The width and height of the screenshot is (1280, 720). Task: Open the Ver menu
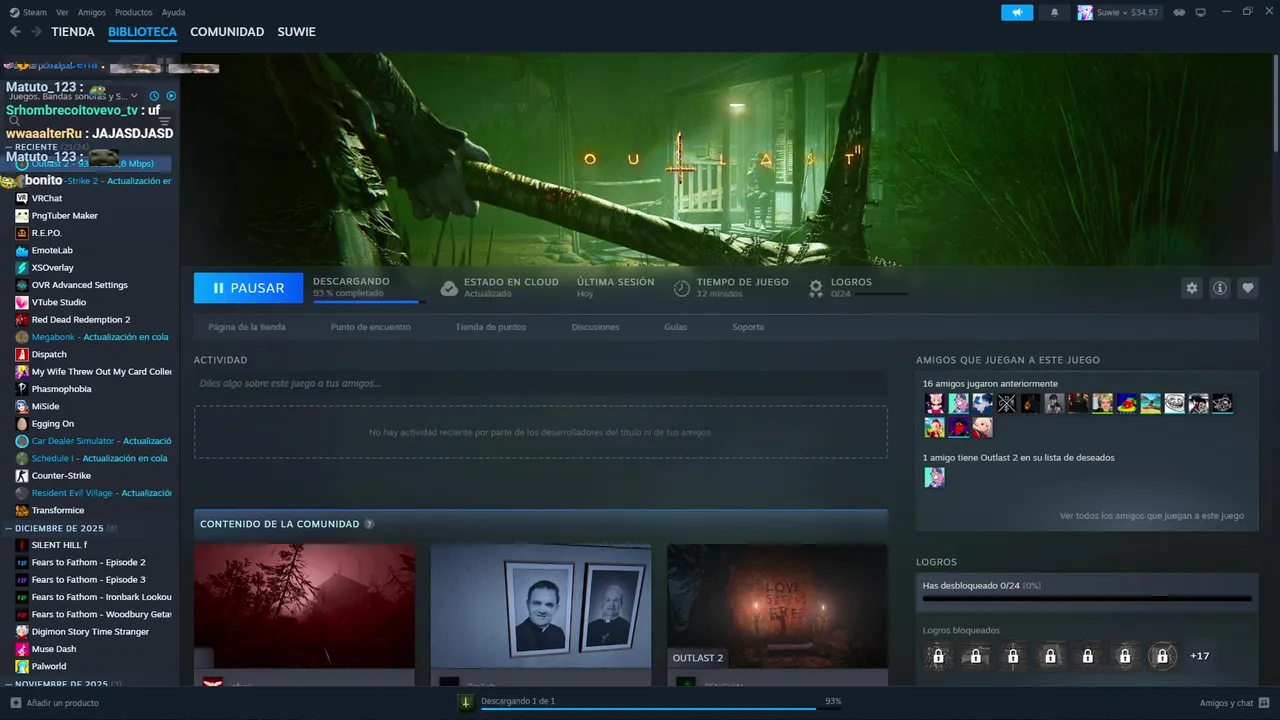62,12
